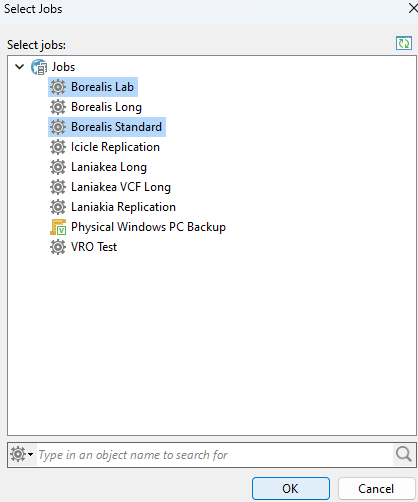Click the Physical Windows PC Backup agent icon
The width and height of the screenshot is (418, 502).
point(58,227)
